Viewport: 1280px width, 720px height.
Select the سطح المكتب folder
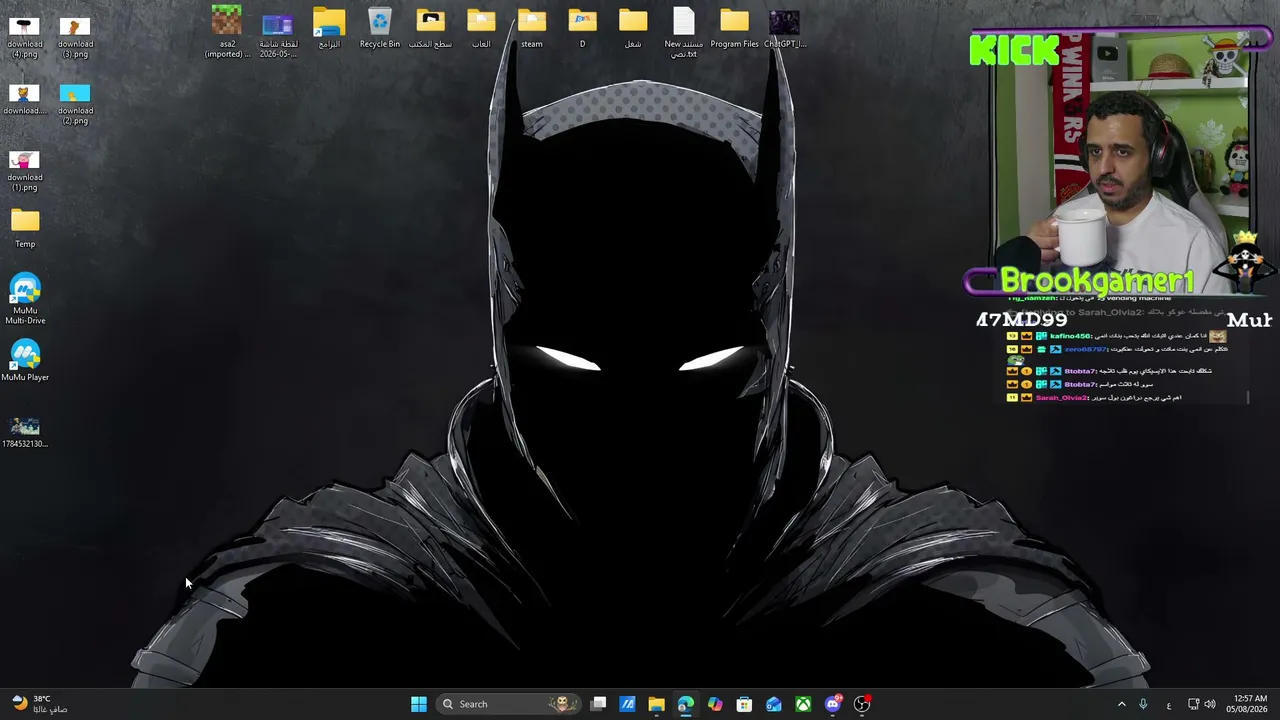[431, 28]
